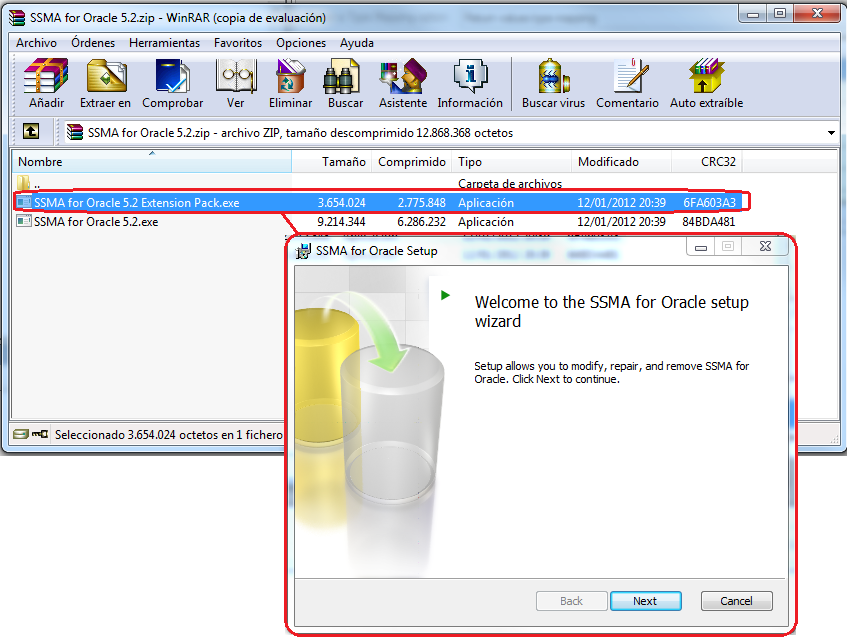Click the Favoritos menu
847x642 pixels.
(238, 43)
